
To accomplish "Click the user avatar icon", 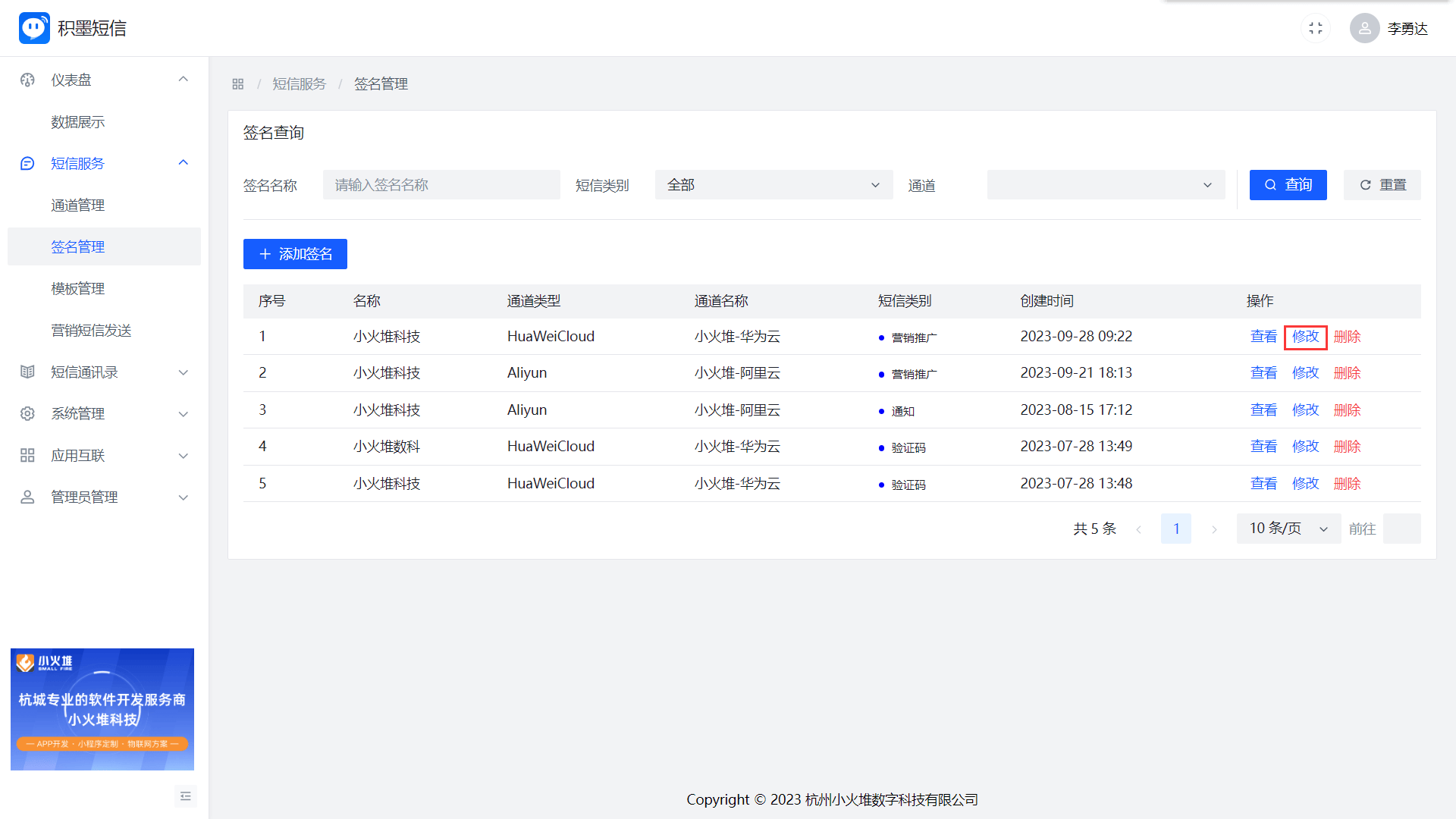I will [1364, 28].
